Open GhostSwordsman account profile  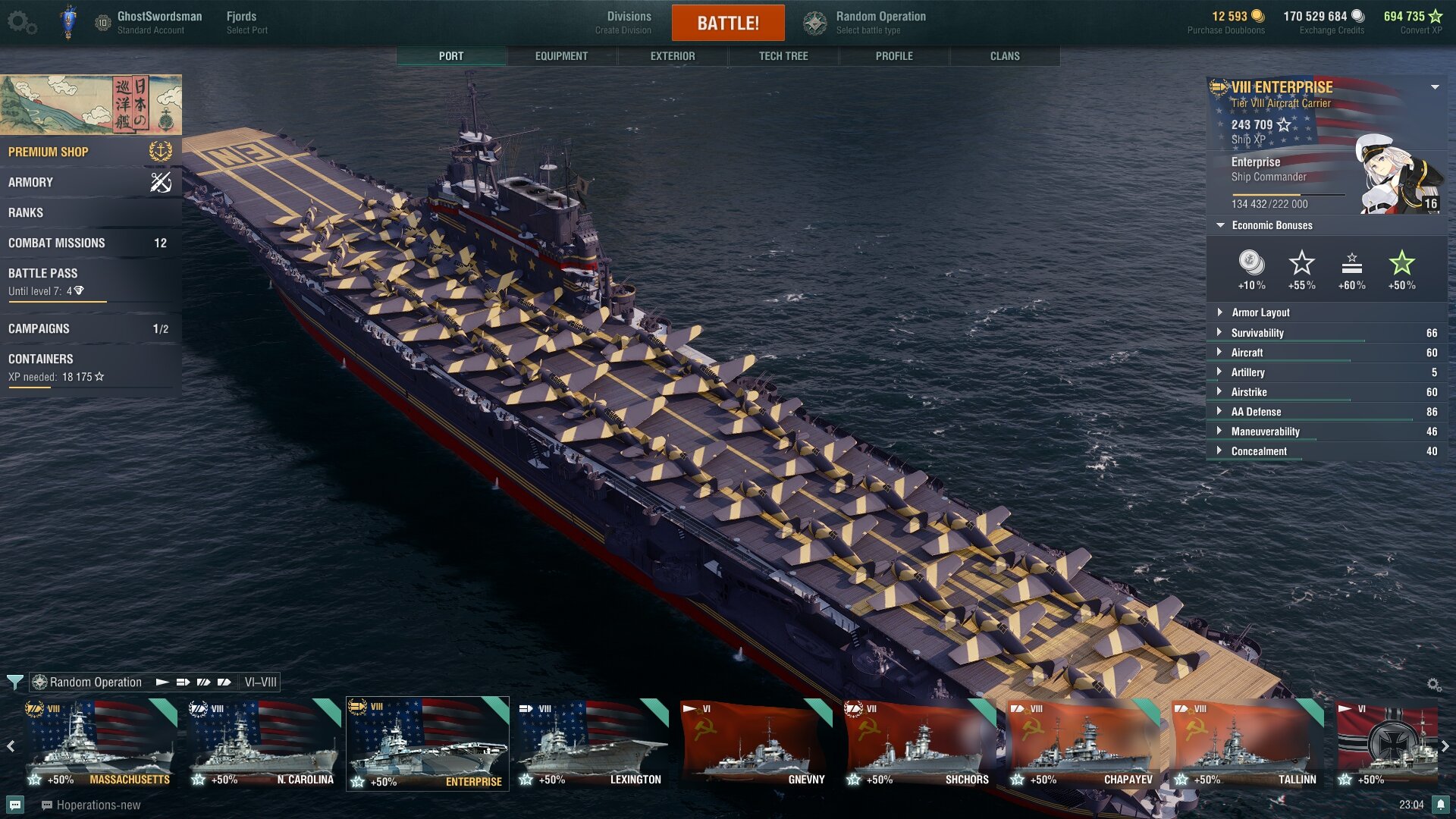159,22
